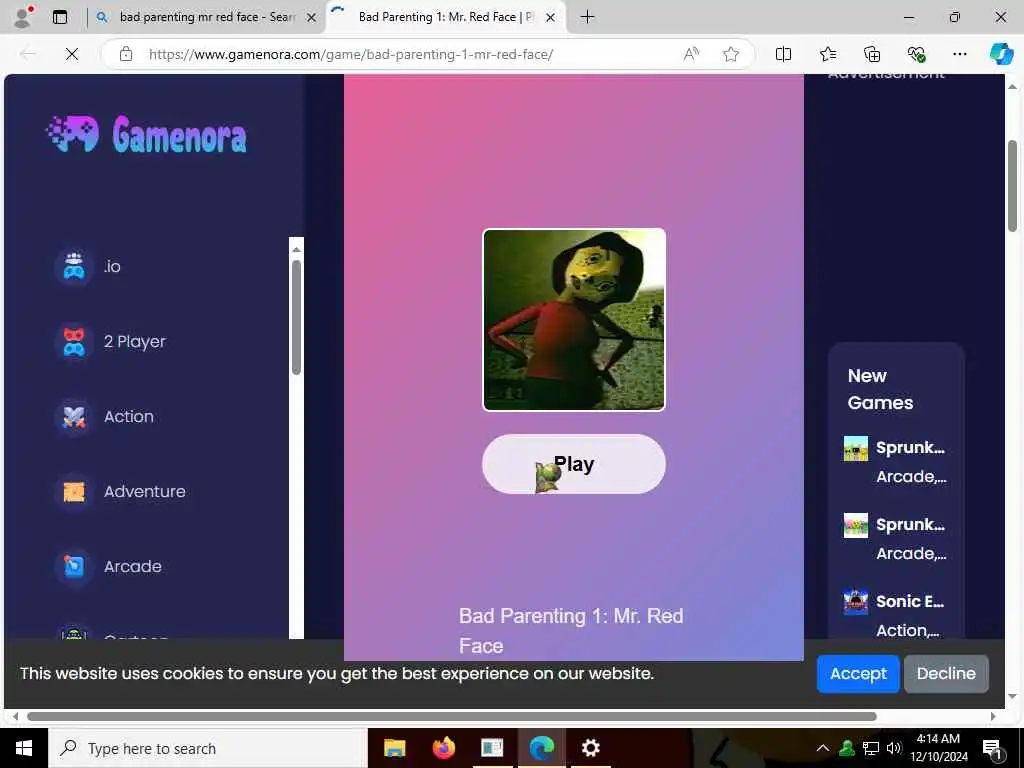Click the sidebar scroll up arrow

coord(296,249)
